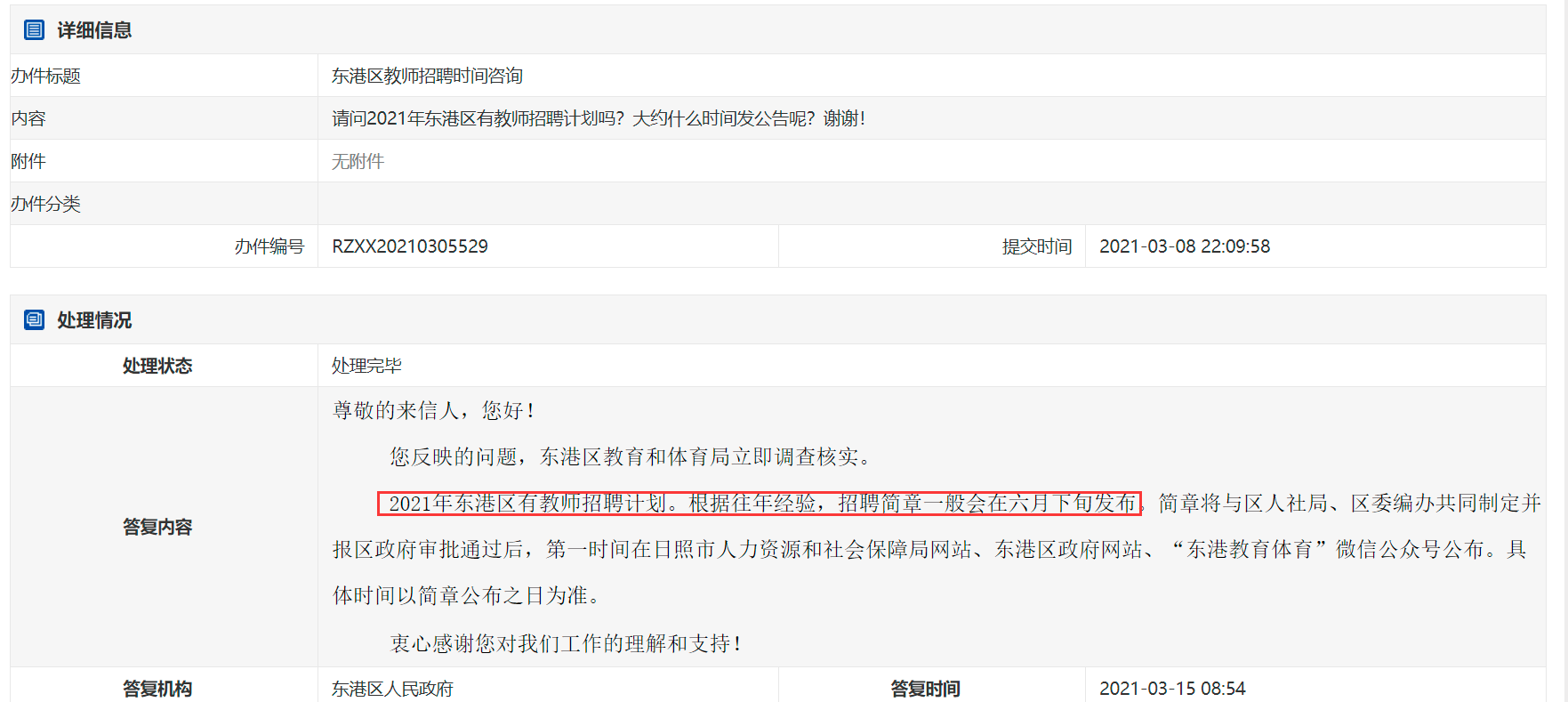Click the title 东港区教师招聘时间咨询

[x=427, y=77]
